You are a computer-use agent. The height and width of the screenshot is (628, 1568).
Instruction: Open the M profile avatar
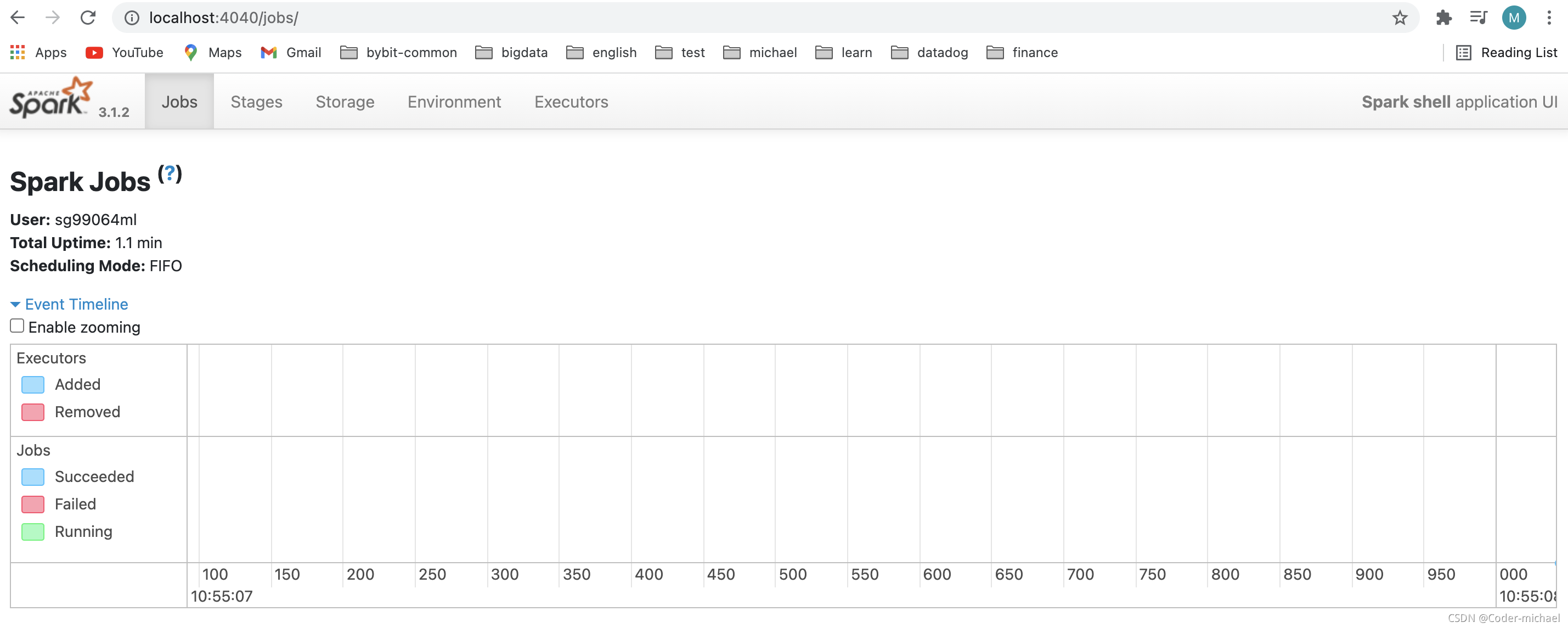point(1513,18)
